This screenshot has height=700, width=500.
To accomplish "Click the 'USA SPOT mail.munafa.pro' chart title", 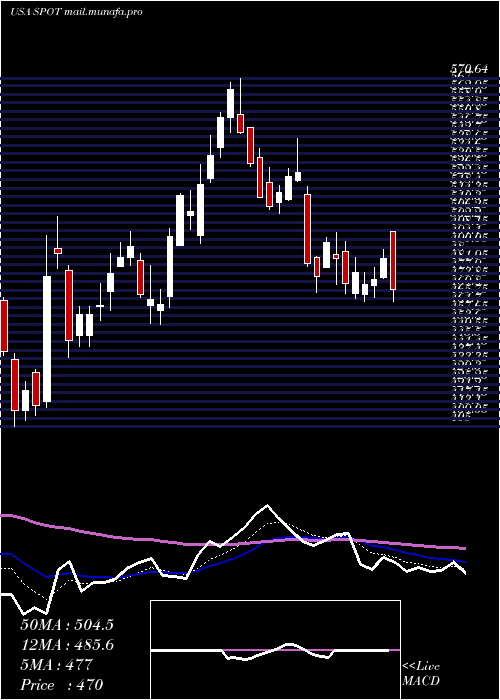I will coord(76,12).
